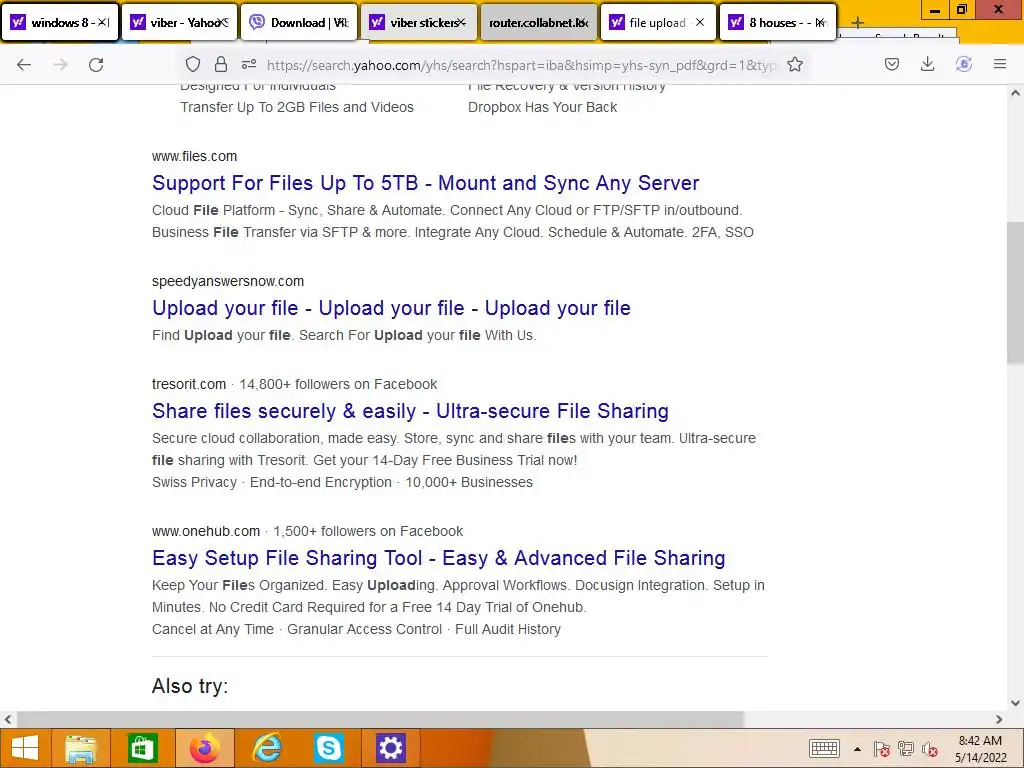Launch File Explorer from the taskbar

tap(81, 748)
